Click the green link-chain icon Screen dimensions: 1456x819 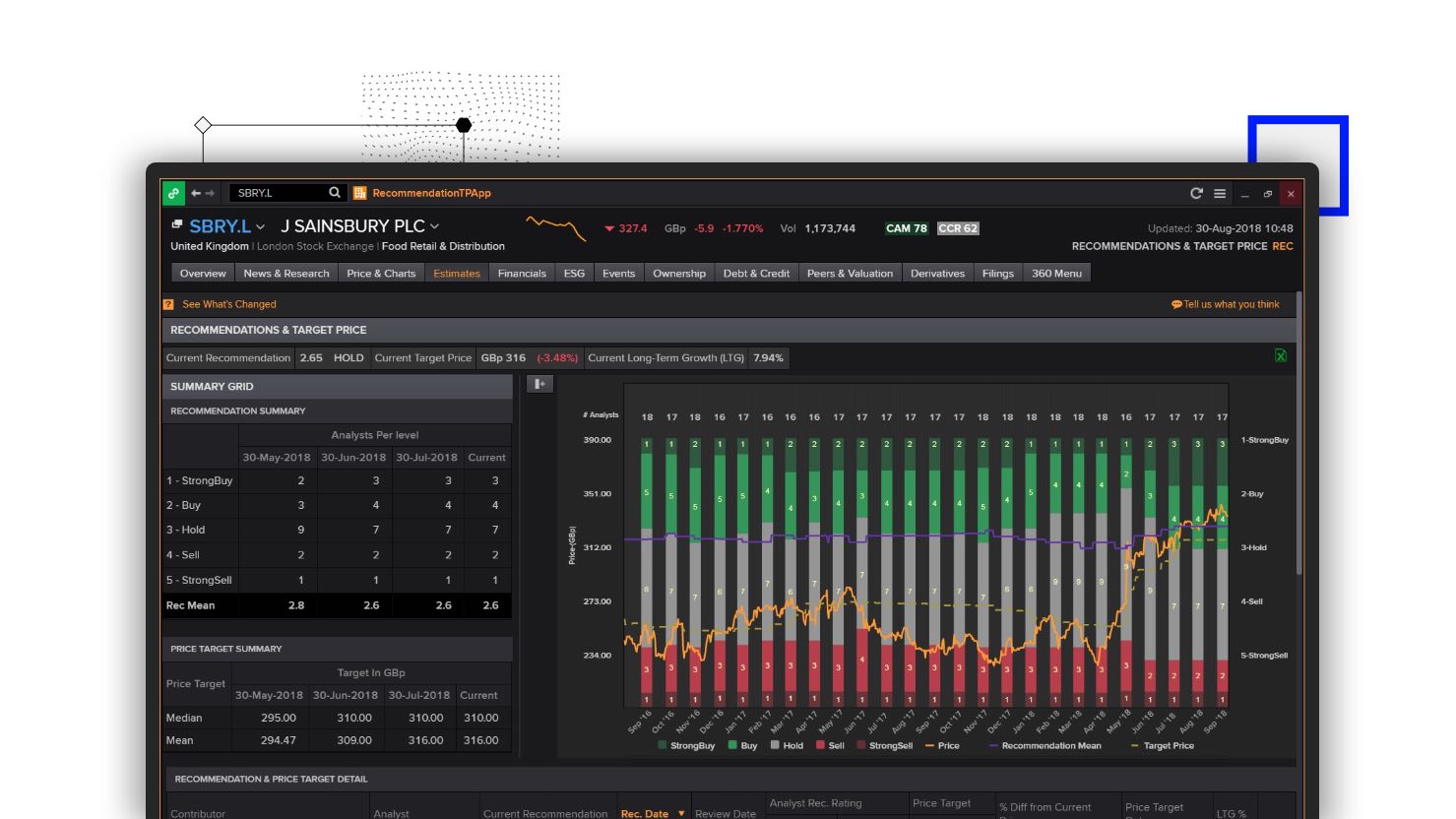[x=173, y=193]
